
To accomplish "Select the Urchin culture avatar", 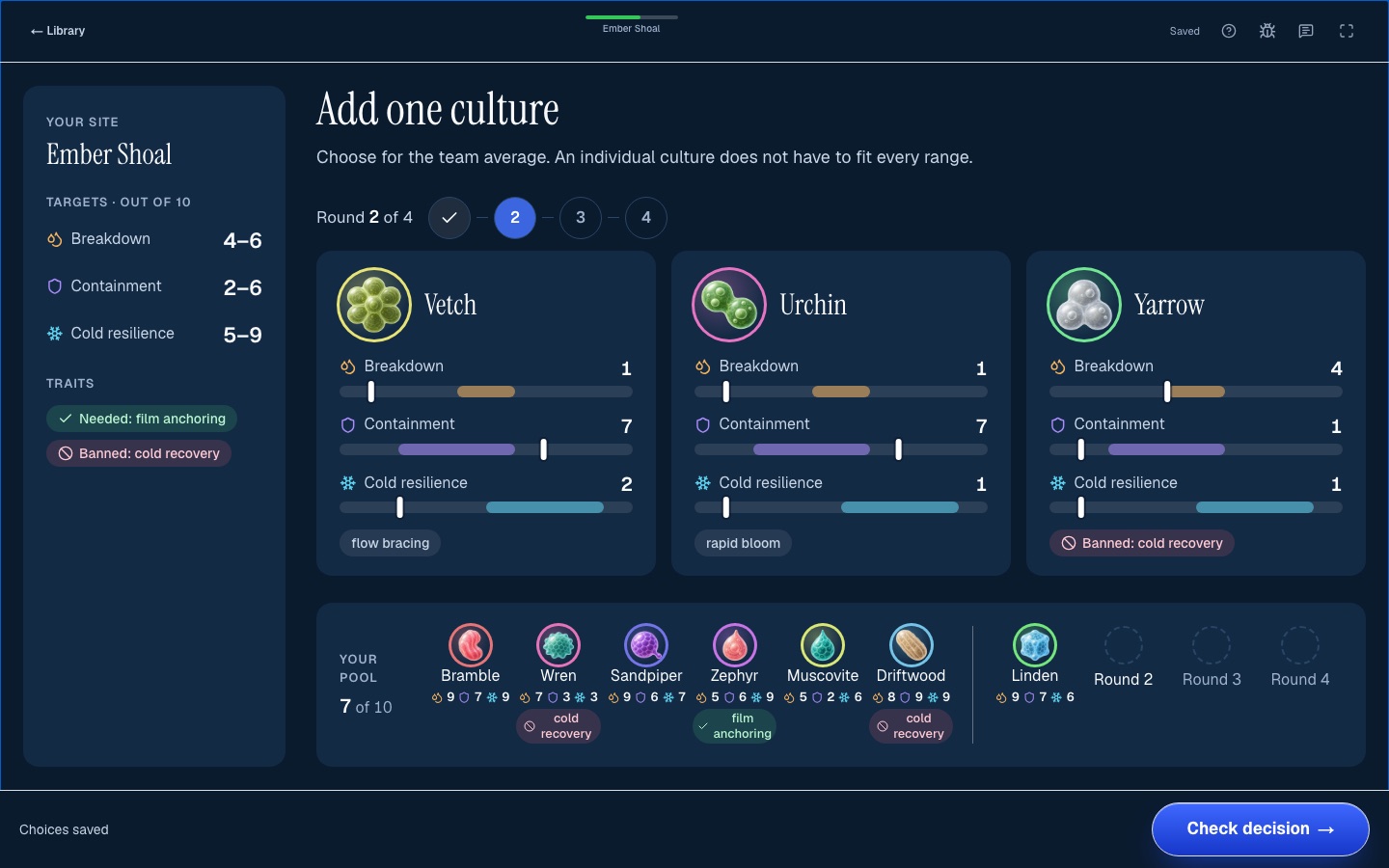I will click(729, 305).
